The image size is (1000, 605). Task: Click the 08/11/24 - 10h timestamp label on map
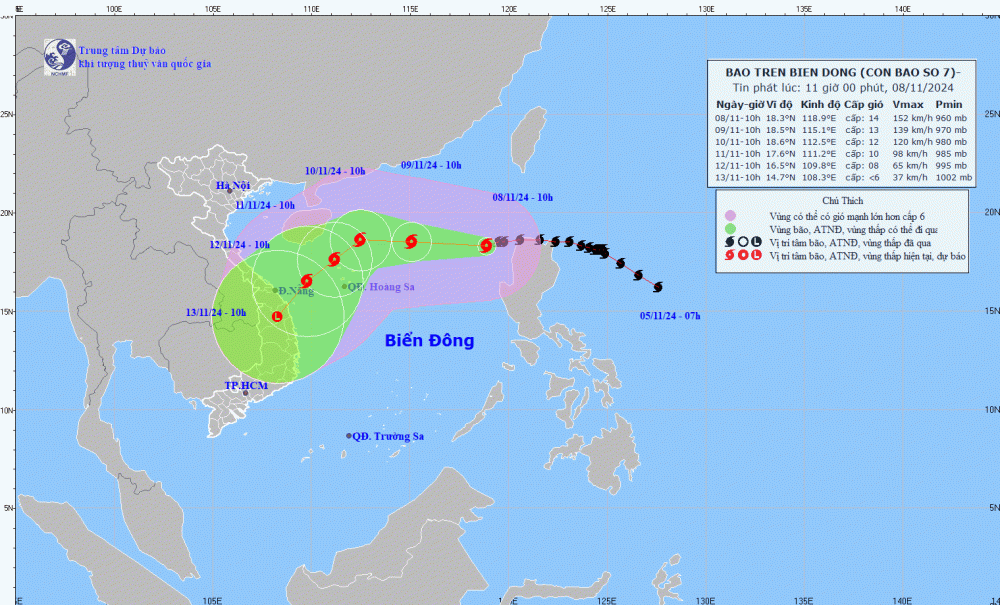coord(525,198)
